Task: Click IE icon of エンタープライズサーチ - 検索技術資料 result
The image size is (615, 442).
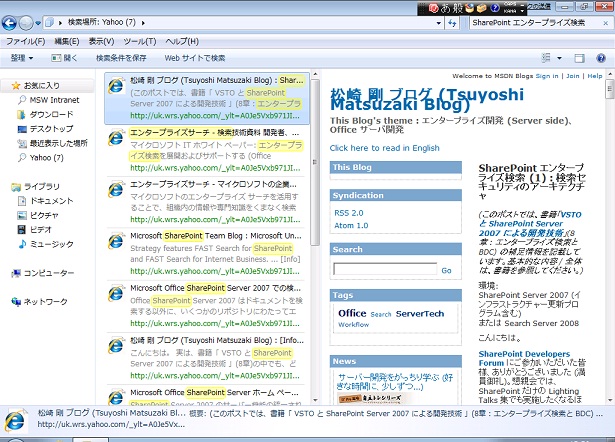Action: [x=116, y=137]
